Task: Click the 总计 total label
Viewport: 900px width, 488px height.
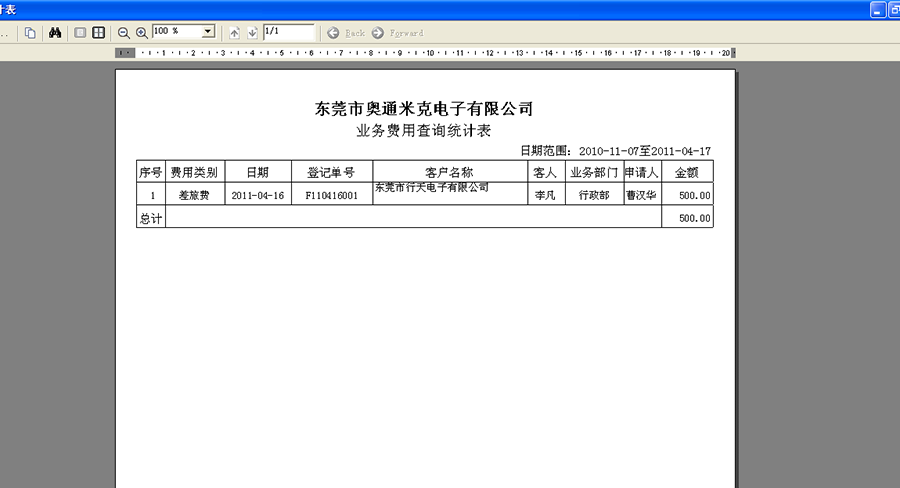Action: coord(151,218)
